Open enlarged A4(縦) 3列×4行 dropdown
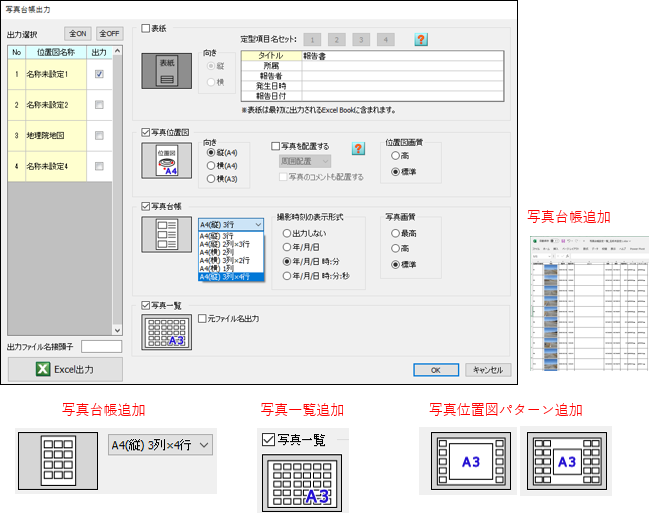650x513 pixels. tap(160, 445)
